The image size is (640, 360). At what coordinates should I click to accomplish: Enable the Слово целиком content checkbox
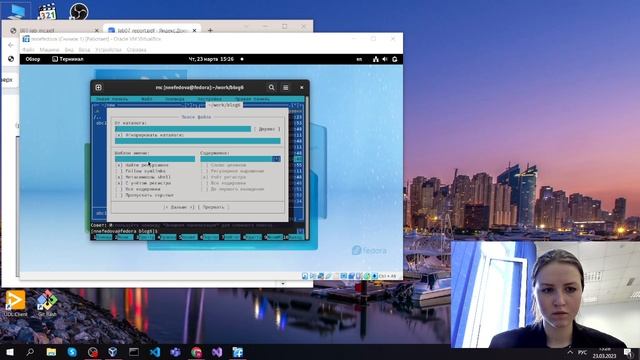205,165
